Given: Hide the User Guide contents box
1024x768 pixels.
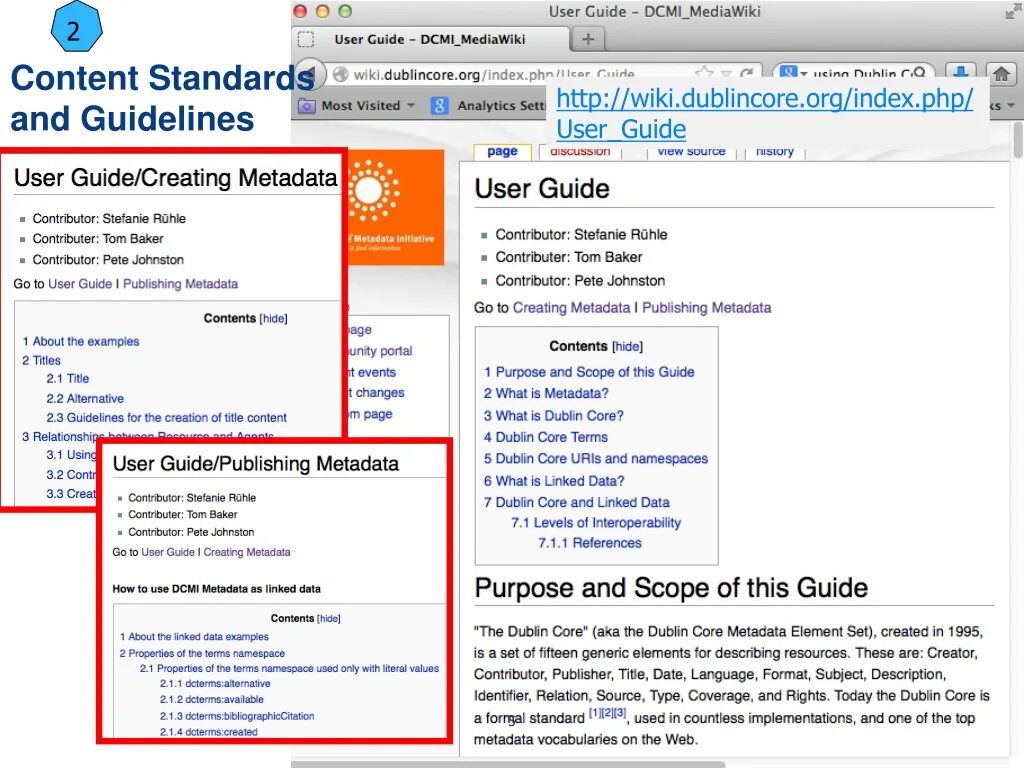Looking at the screenshot, I should [x=627, y=346].
